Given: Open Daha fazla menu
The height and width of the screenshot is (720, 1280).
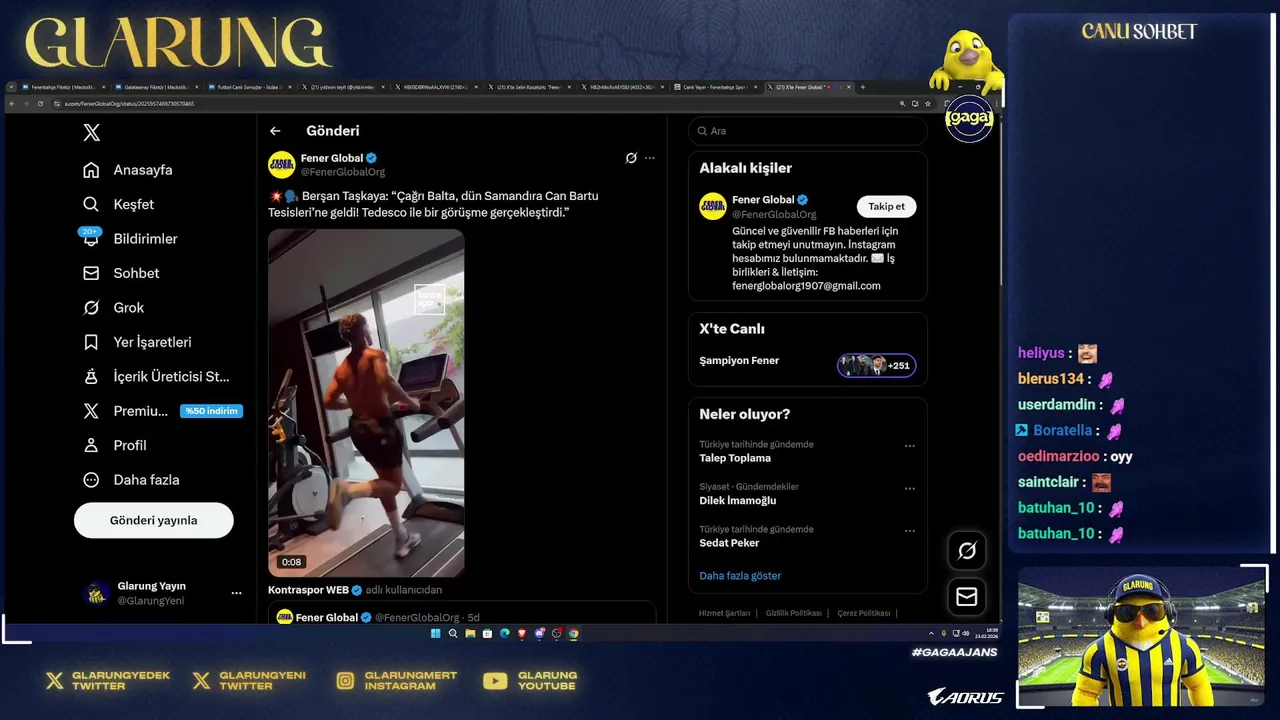Looking at the screenshot, I should pyautogui.click(x=131, y=480).
